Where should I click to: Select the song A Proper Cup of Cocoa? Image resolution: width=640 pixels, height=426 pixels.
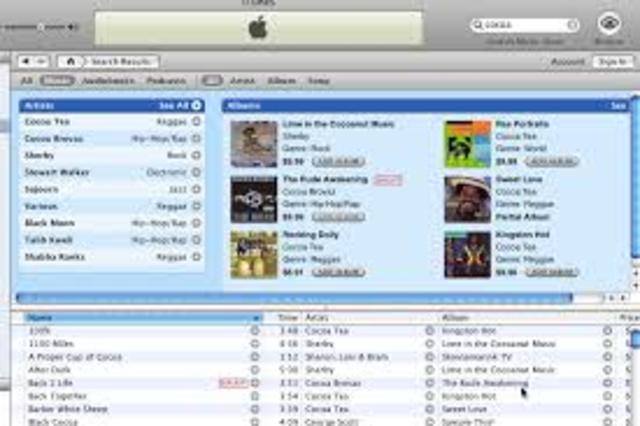(x=75, y=357)
